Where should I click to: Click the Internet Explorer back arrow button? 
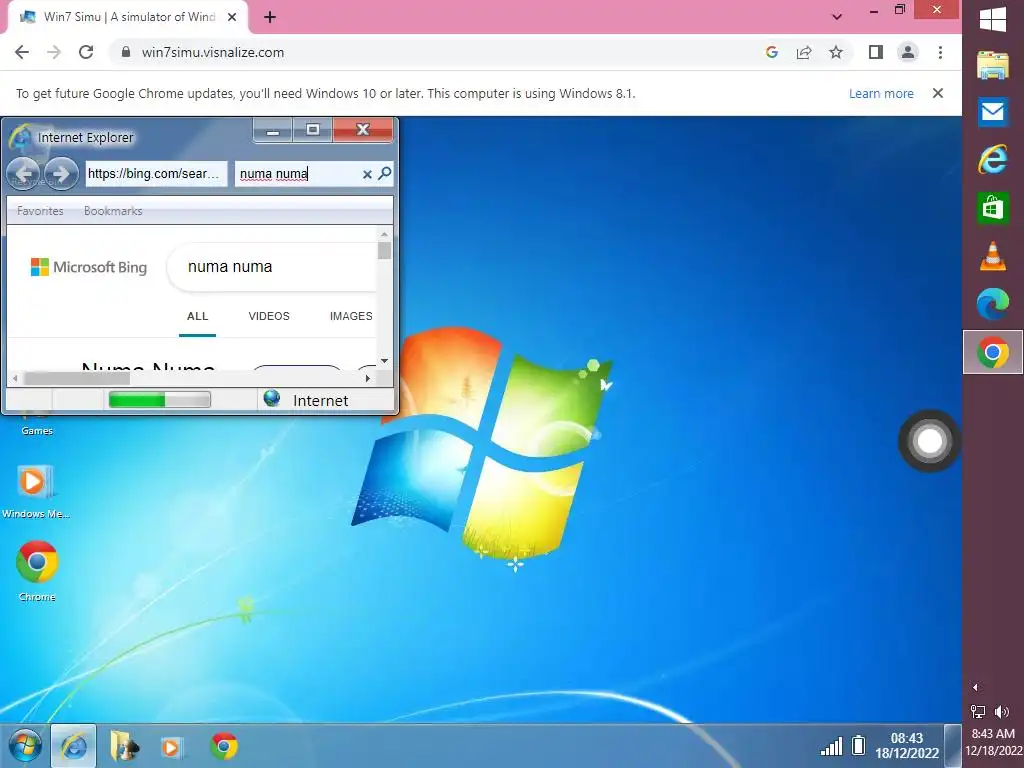[x=24, y=174]
